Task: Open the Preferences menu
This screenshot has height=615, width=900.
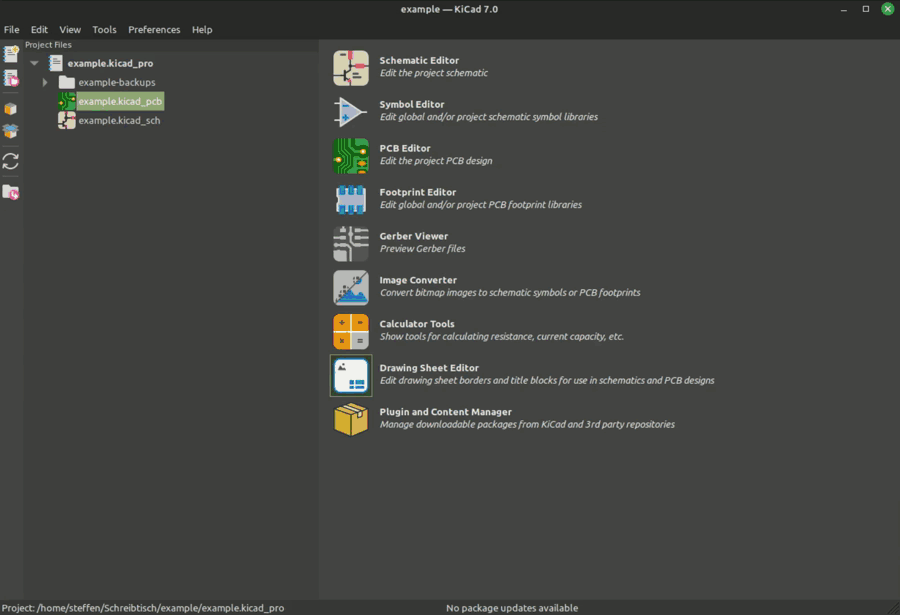Action: click(154, 29)
